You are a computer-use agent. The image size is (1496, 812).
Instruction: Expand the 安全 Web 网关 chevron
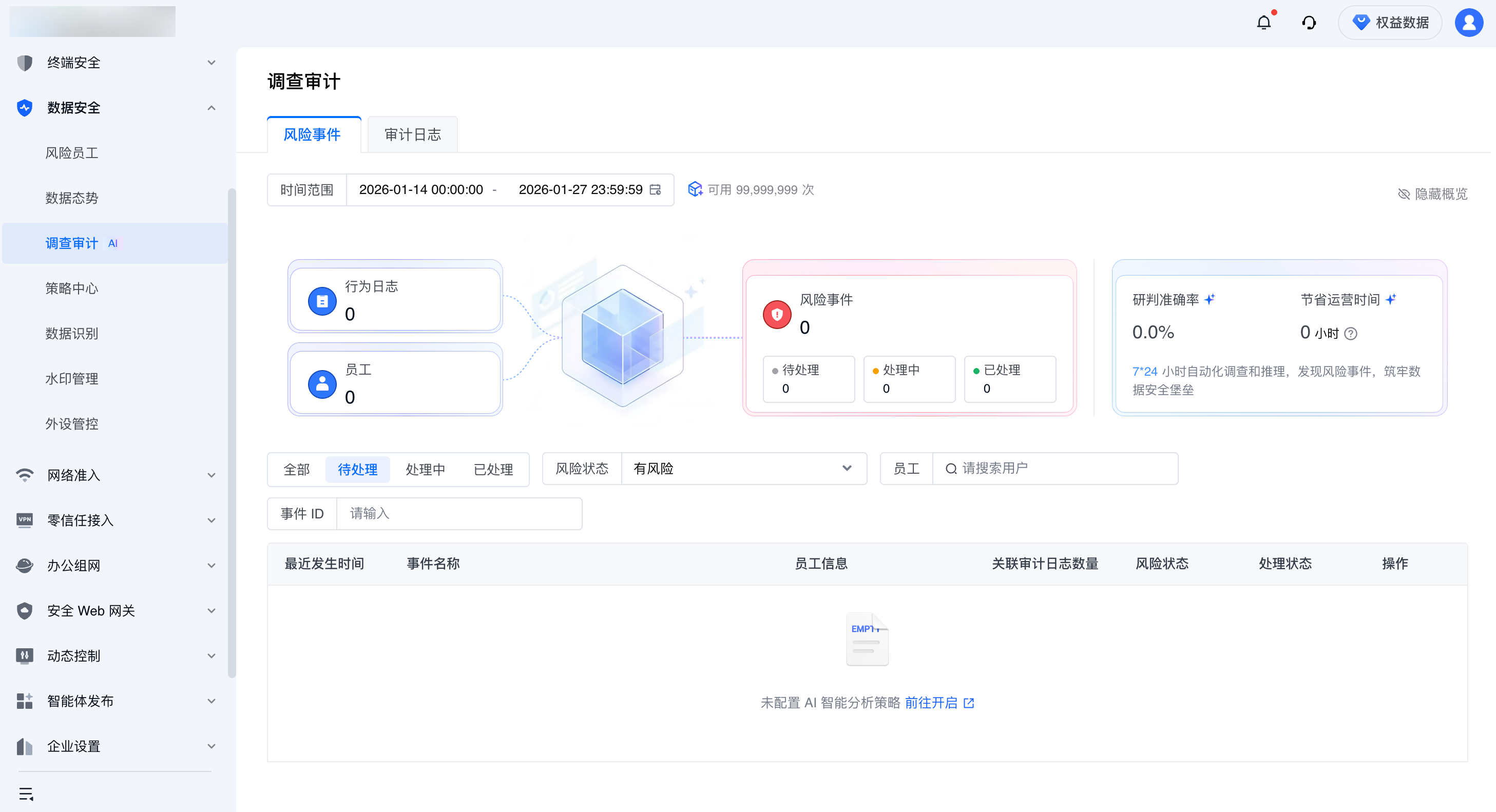(212, 611)
